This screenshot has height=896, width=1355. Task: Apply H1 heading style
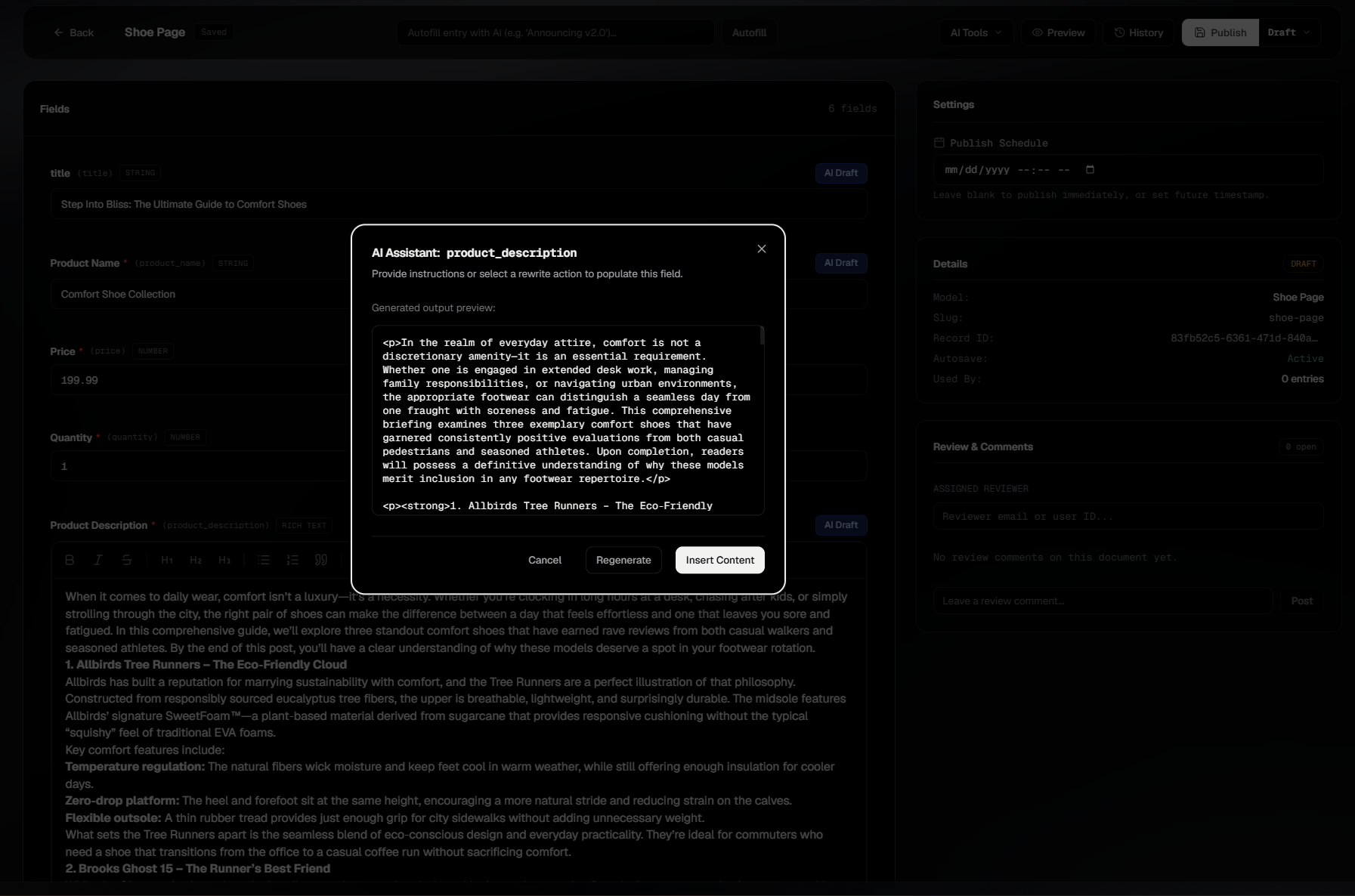[x=167, y=560]
